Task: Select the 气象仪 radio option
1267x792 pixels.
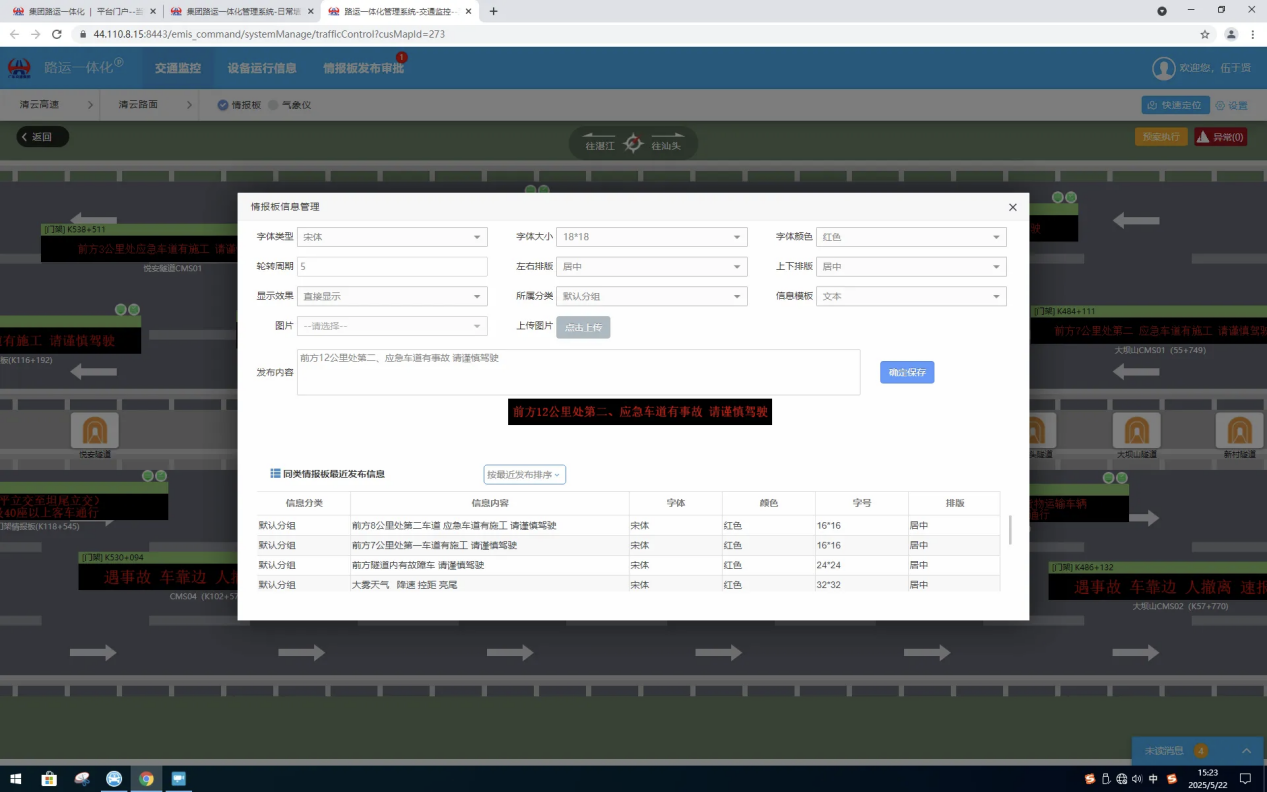Action: click(x=273, y=104)
